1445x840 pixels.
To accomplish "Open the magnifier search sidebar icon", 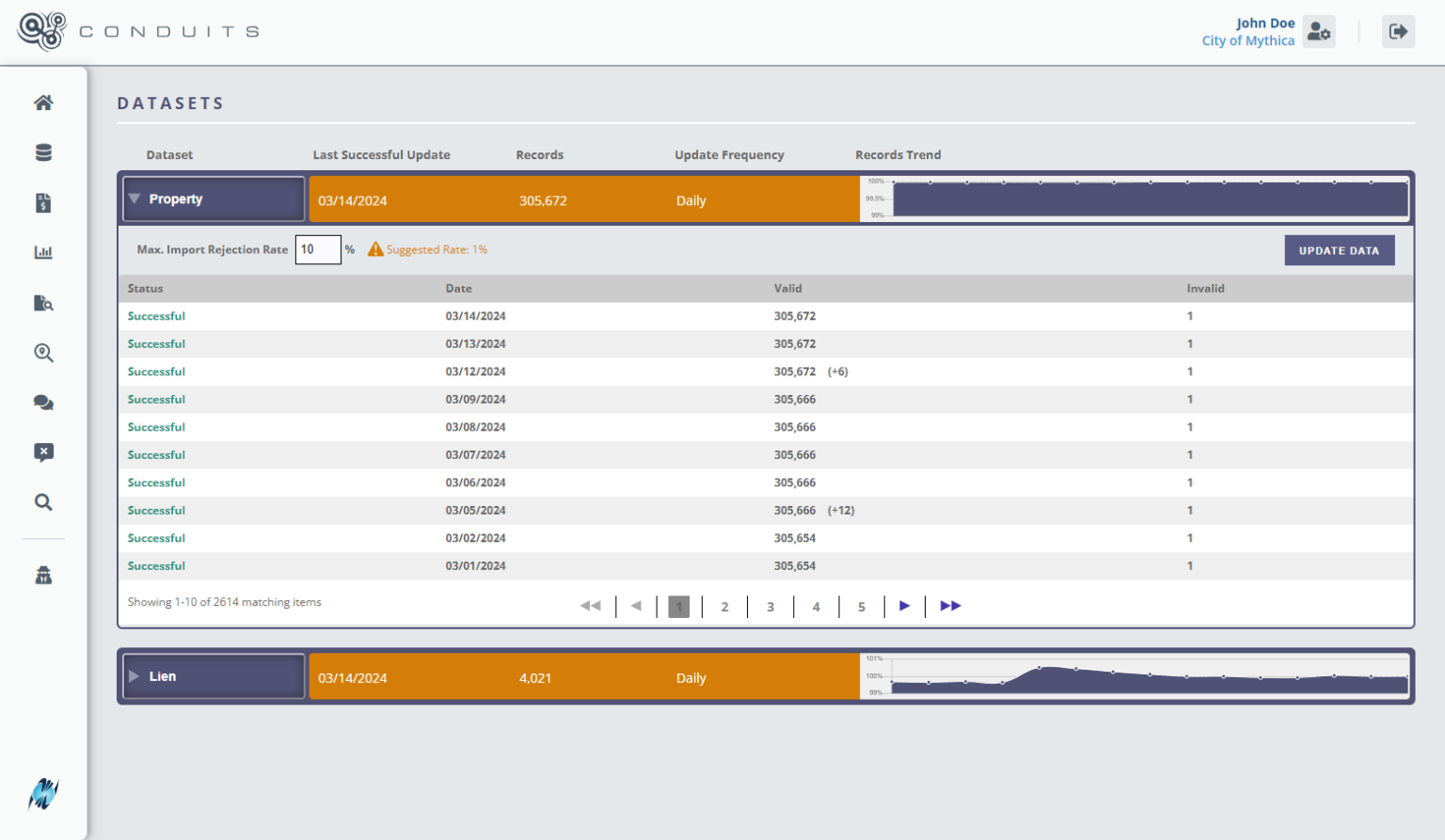I will (x=43, y=502).
